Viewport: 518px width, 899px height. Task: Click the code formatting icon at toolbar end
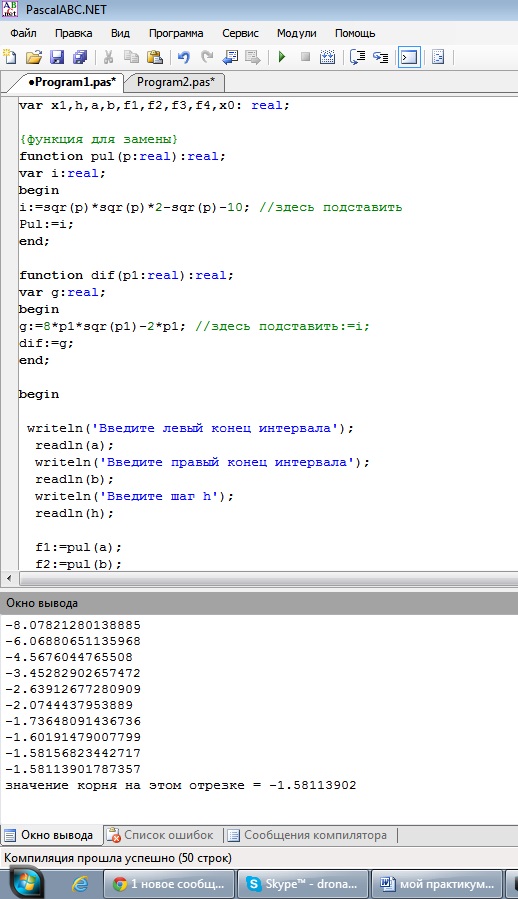[438, 57]
